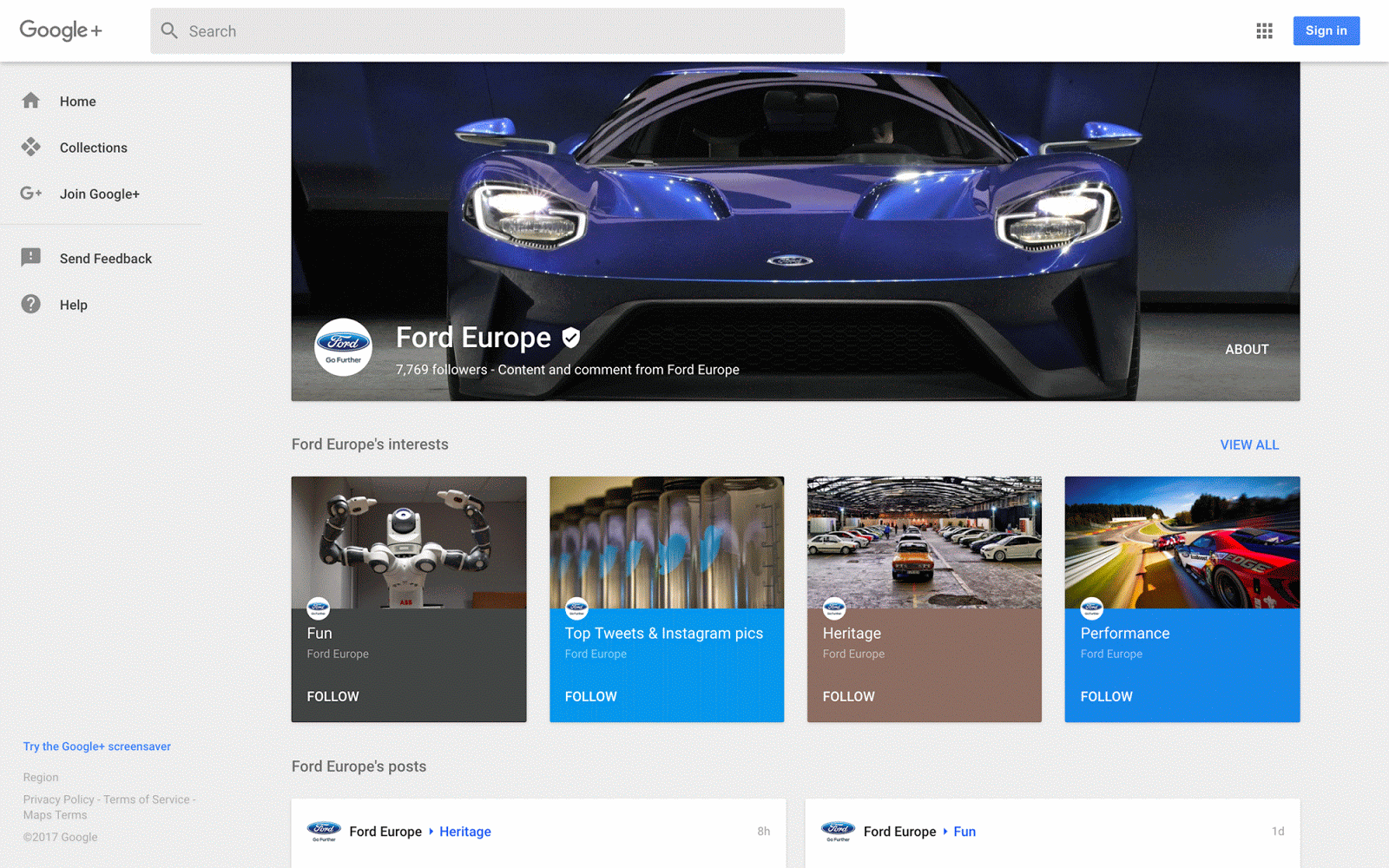Screen dimensions: 1389x868
Task: Click the Performance collection title
Action: click(1125, 634)
